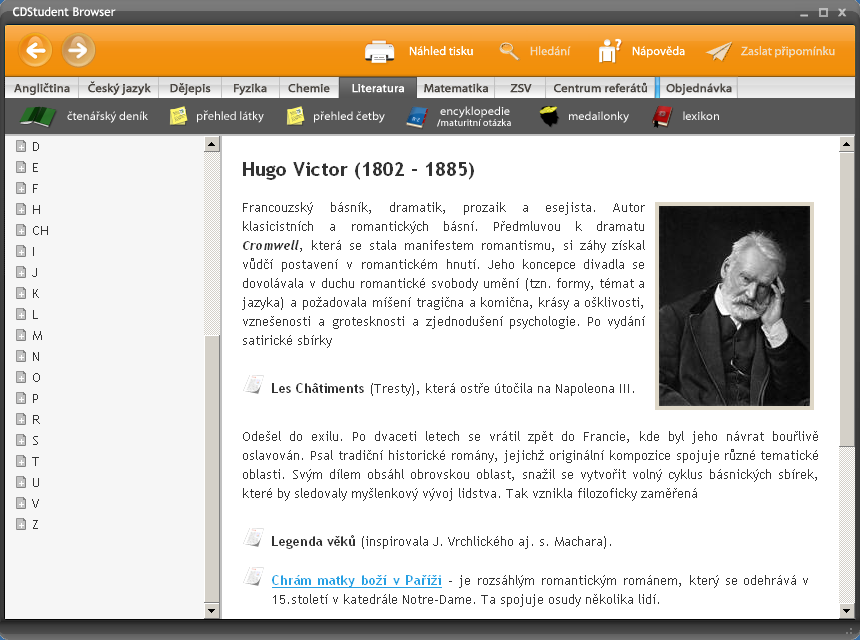This screenshot has height=640, width=860.
Task: Expand the F tree node
Action: pos(21,189)
